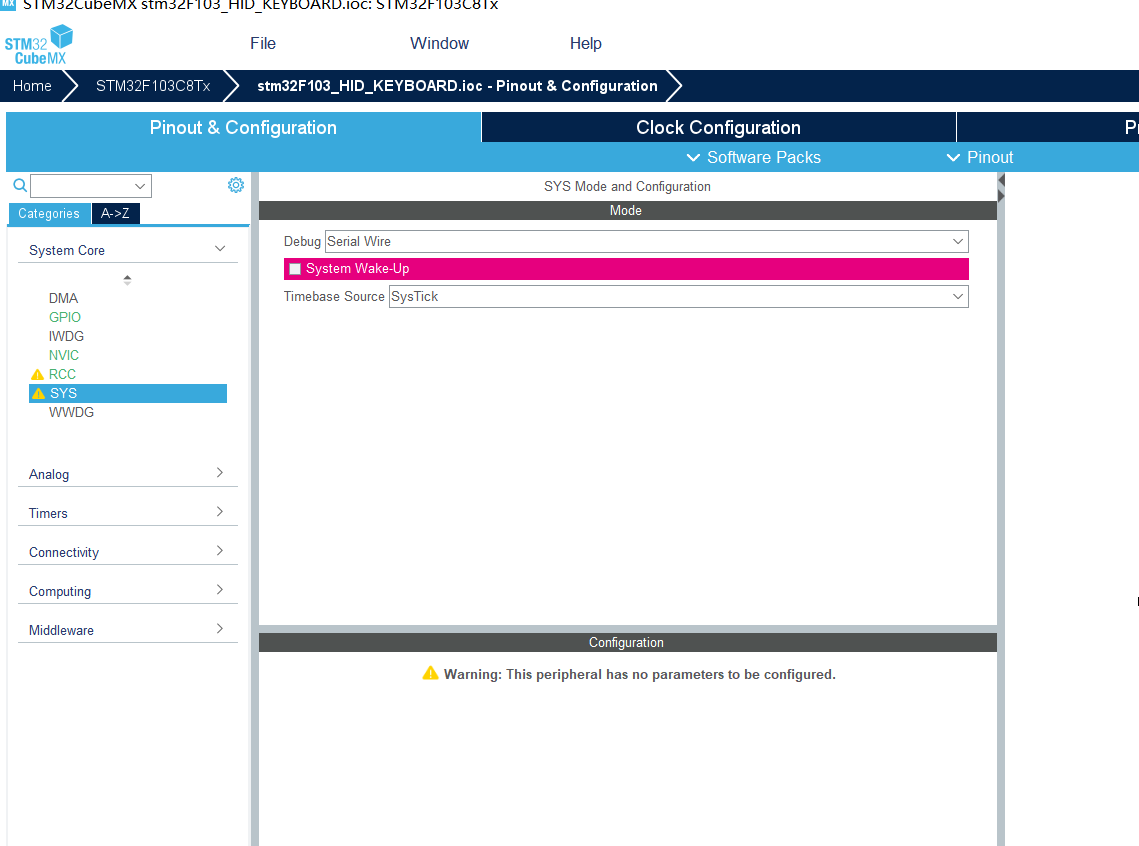Click the RCC warning triangle icon
The width and height of the screenshot is (1139, 846).
38,375
